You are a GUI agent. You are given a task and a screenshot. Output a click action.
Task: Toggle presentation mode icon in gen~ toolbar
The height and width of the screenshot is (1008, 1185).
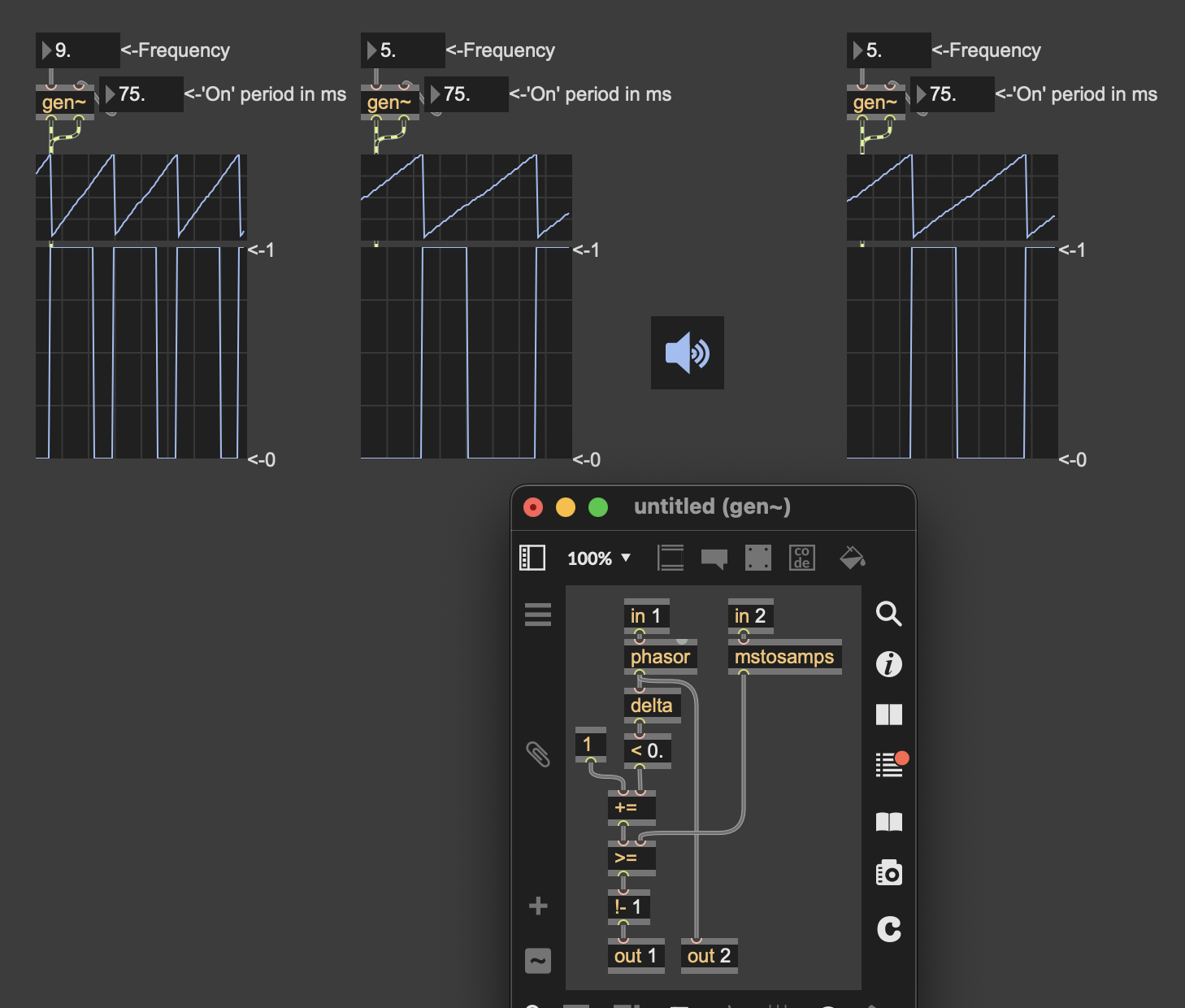click(x=671, y=558)
